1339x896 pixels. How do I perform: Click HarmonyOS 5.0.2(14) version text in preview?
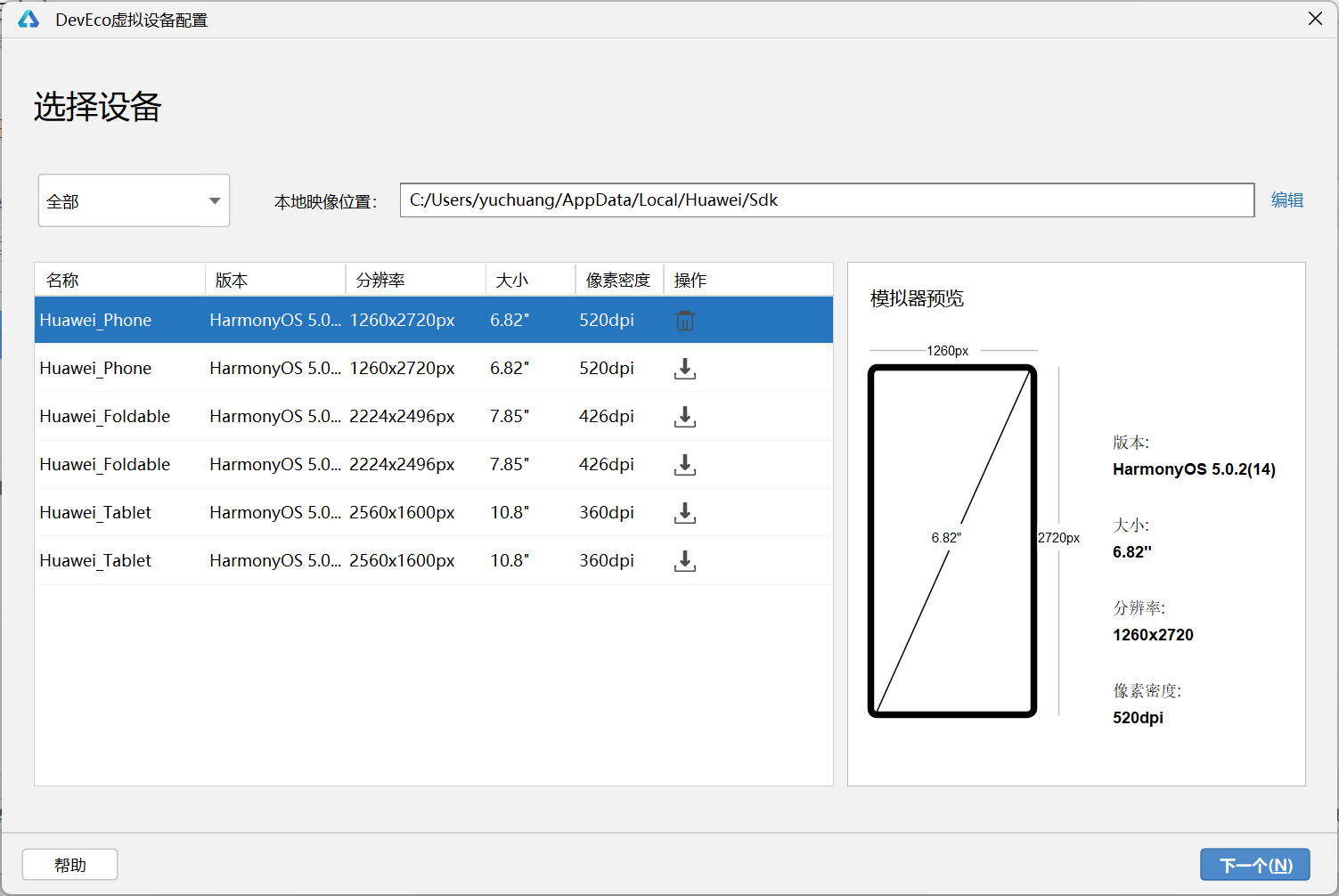pos(1194,469)
